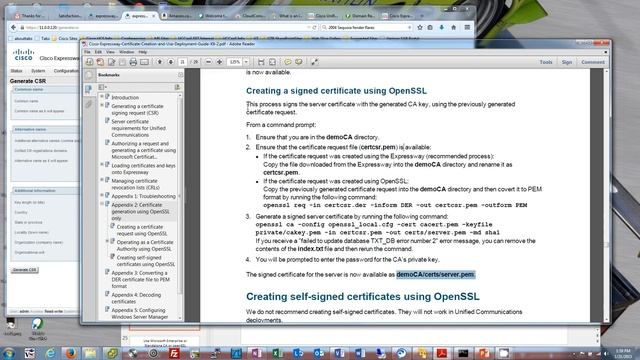Click the zoom in plus icon

tap(220, 62)
